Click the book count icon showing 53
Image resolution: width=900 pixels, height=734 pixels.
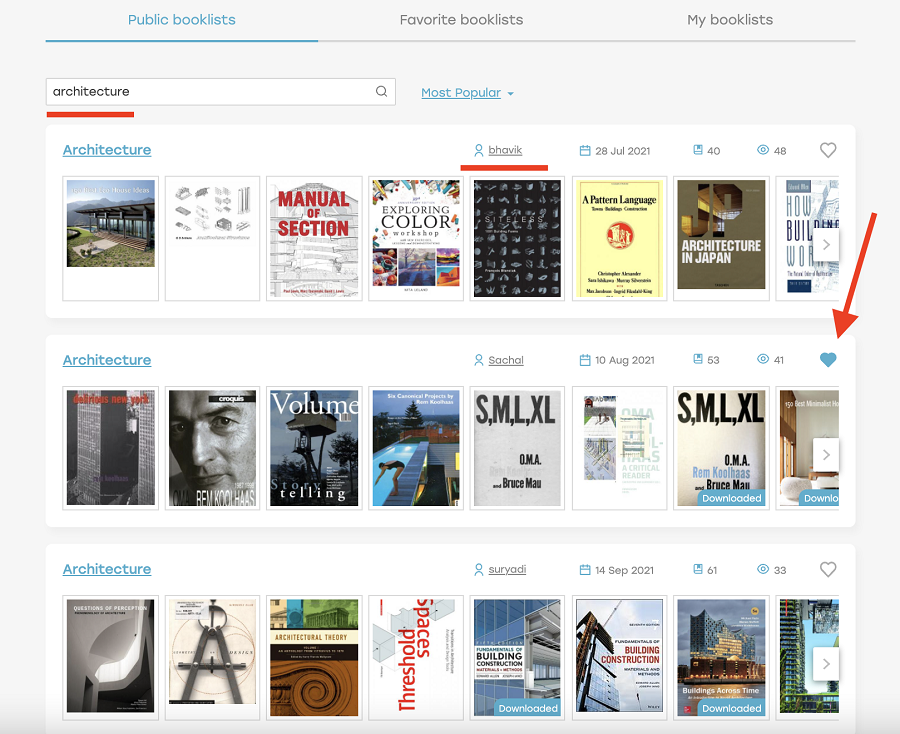[698, 359]
